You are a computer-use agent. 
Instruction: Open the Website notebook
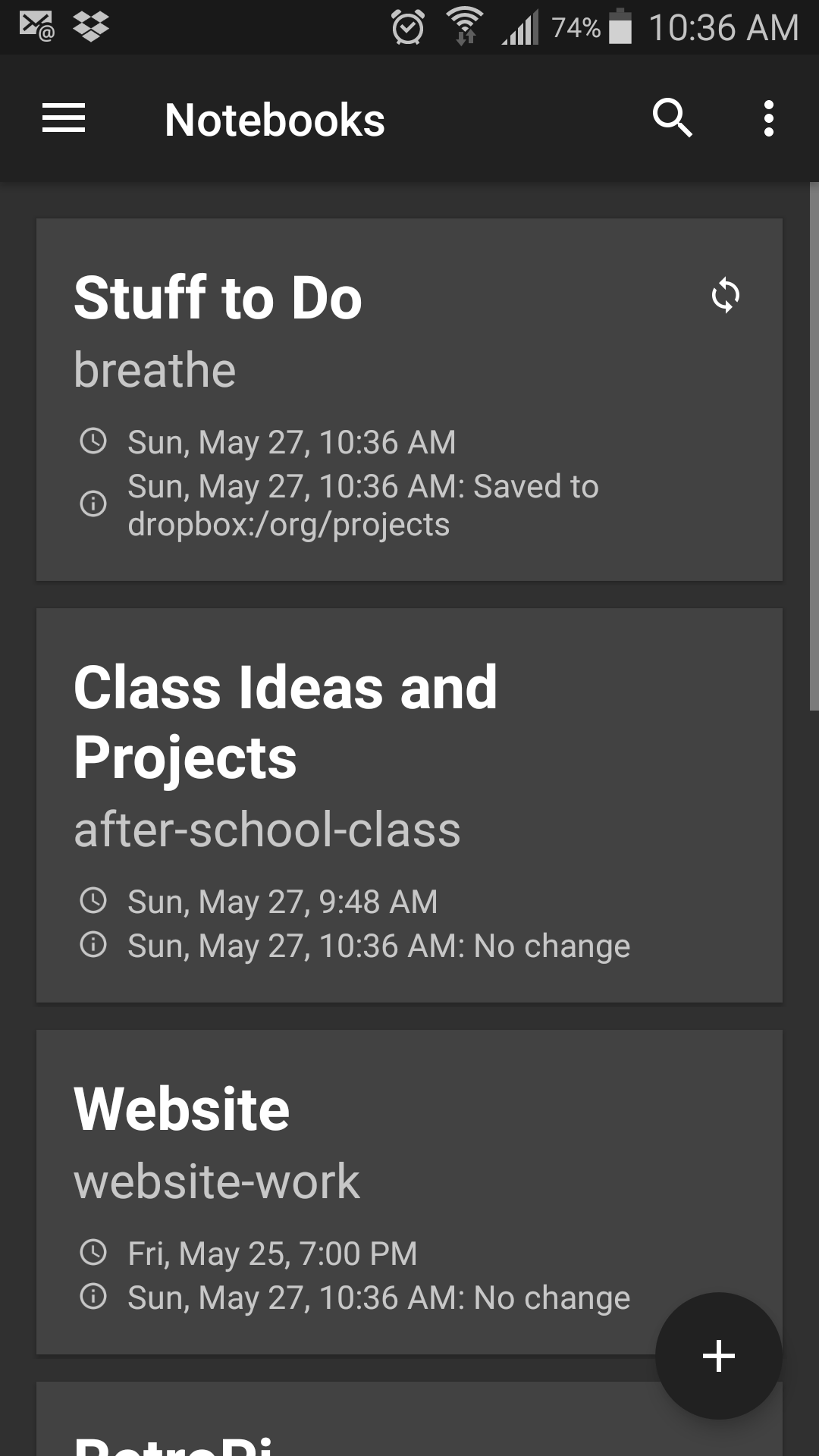pos(409,1192)
